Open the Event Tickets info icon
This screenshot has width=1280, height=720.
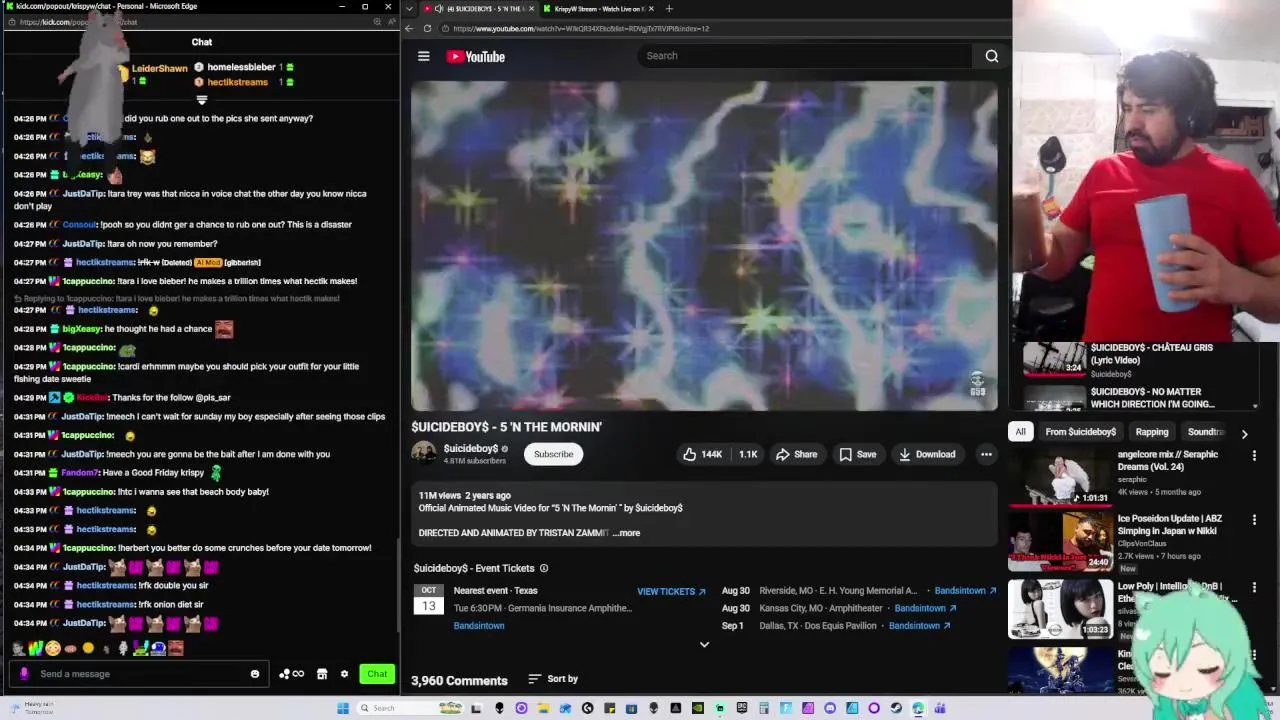click(x=544, y=568)
